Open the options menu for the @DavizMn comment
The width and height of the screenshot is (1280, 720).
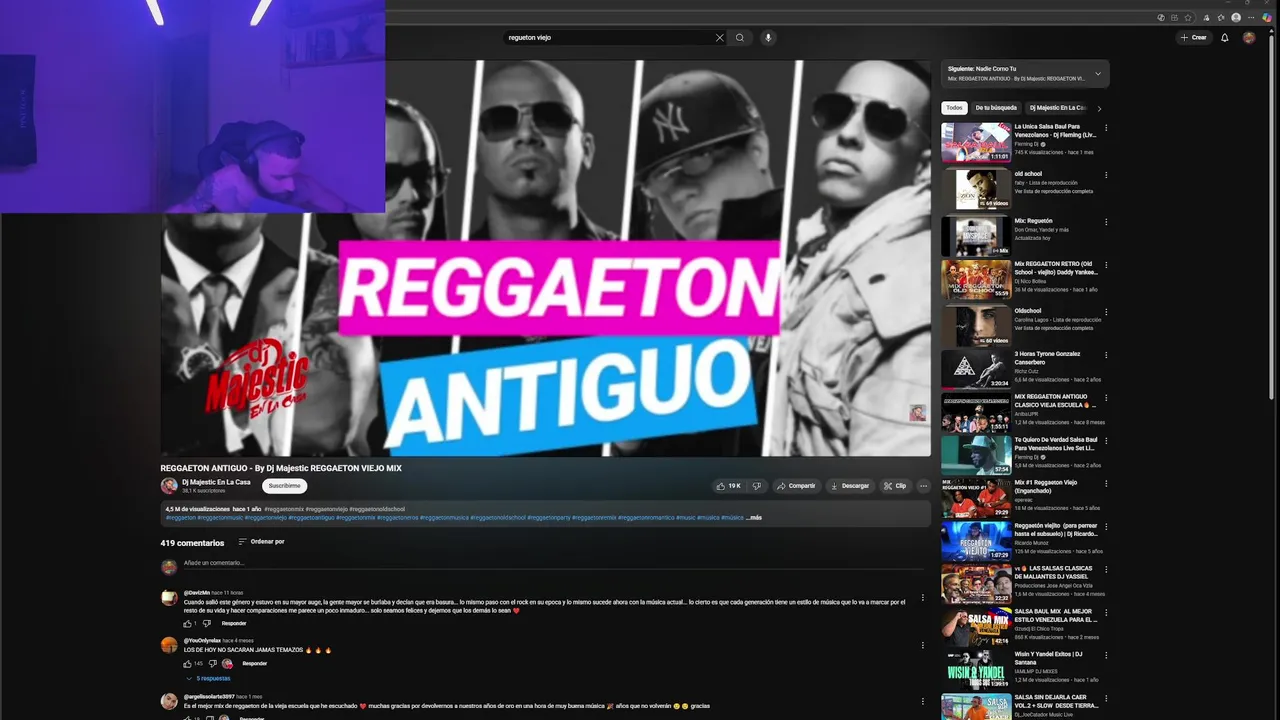[x=922, y=598]
